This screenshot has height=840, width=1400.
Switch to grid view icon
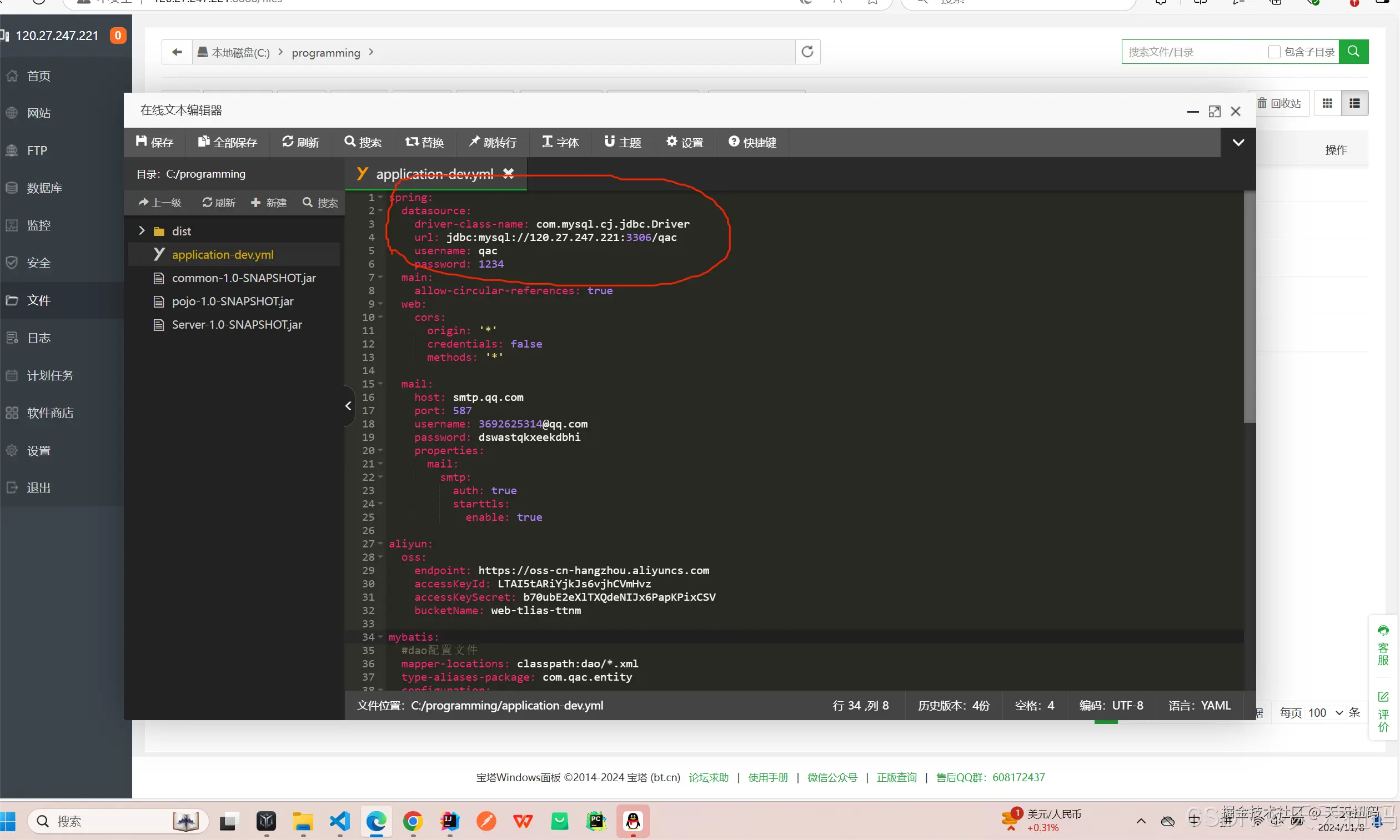(x=1327, y=103)
